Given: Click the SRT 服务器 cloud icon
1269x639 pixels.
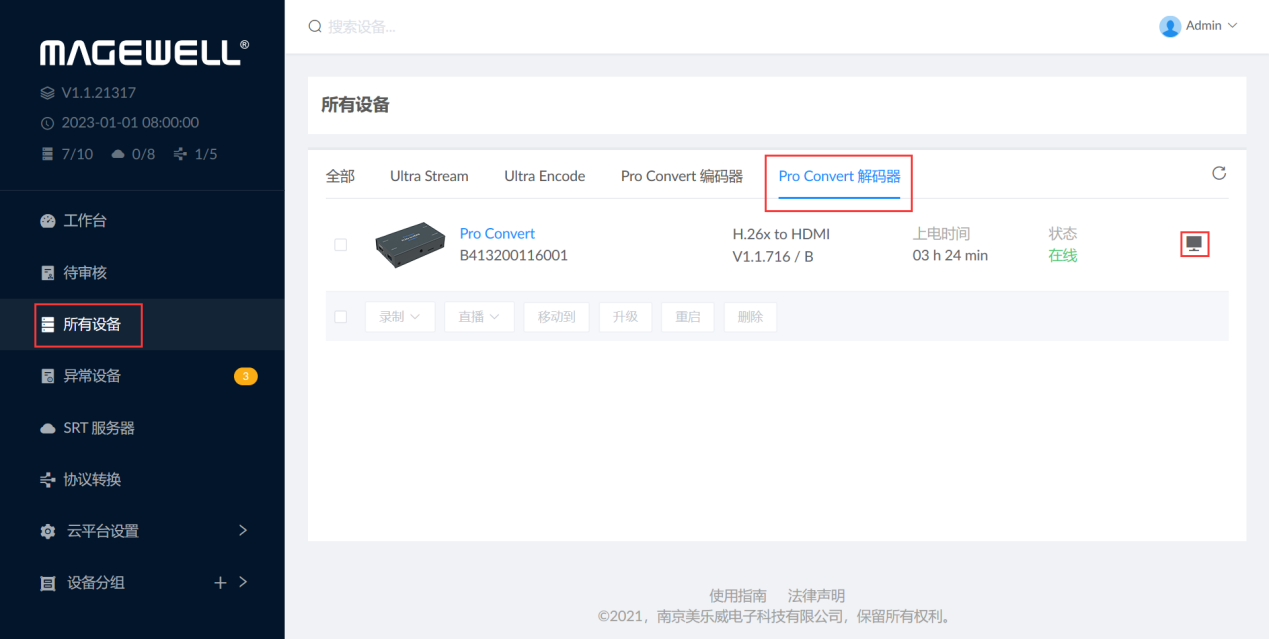Looking at the screenshot, I should tap(48, 428).
